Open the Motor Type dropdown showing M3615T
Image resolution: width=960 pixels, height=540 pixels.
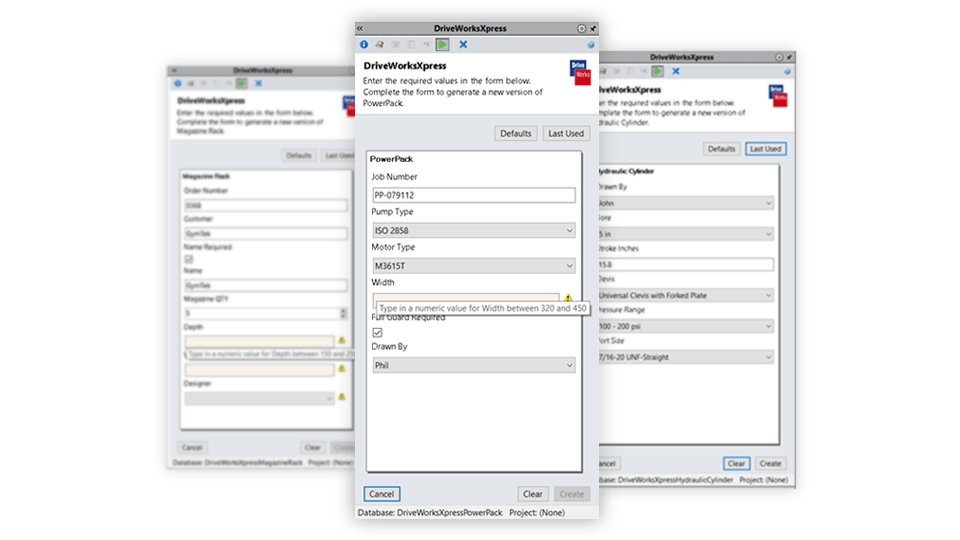click(474, 266)
